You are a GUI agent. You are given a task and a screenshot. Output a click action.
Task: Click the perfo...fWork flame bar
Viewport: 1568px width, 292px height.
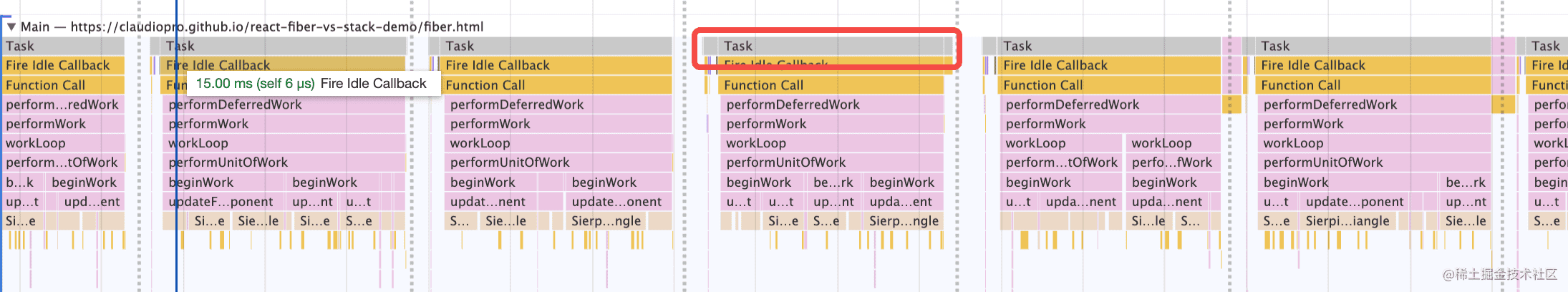coord(1172,162)
